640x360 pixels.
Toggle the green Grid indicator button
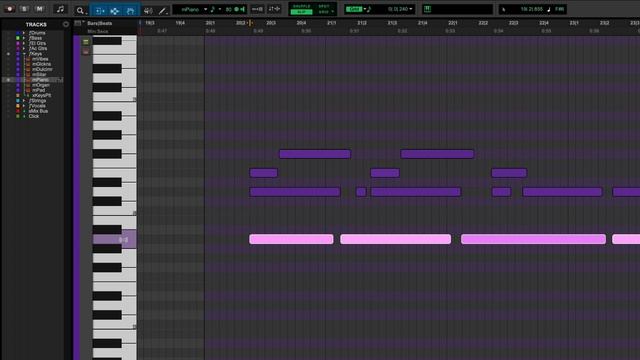pyautogui.click(x=354, y=9)
